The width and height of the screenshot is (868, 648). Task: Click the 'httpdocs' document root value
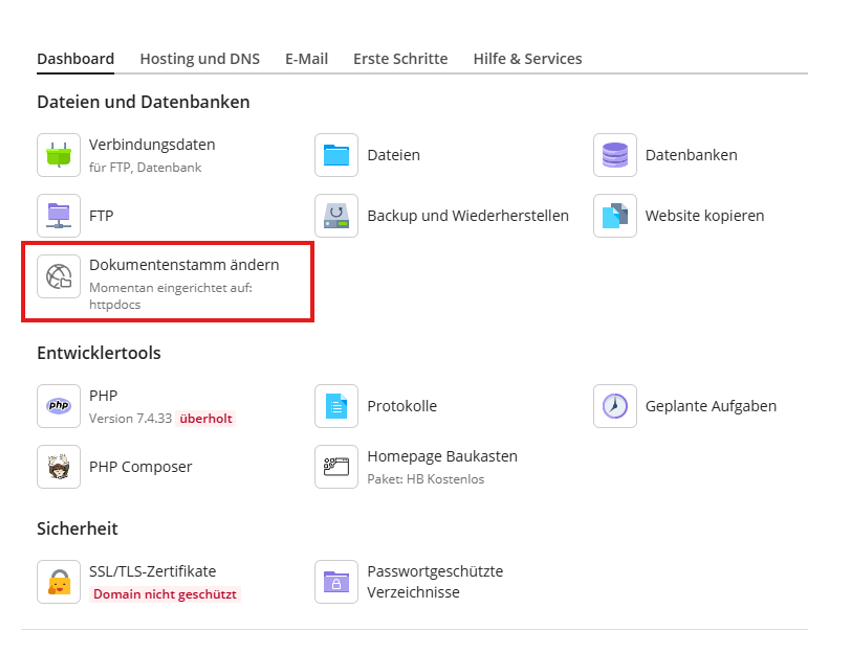coord(115,305)
